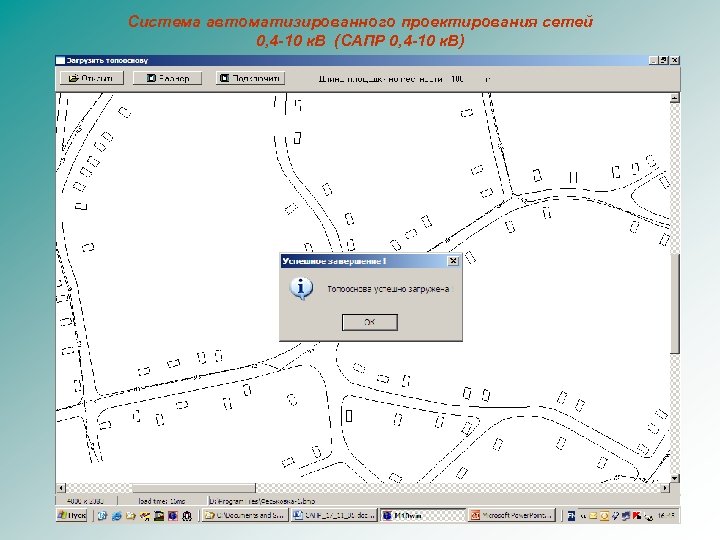720x540 pixels.
Task: Click the horizontal scrollbar left arrow
Action: coord(61,488)
